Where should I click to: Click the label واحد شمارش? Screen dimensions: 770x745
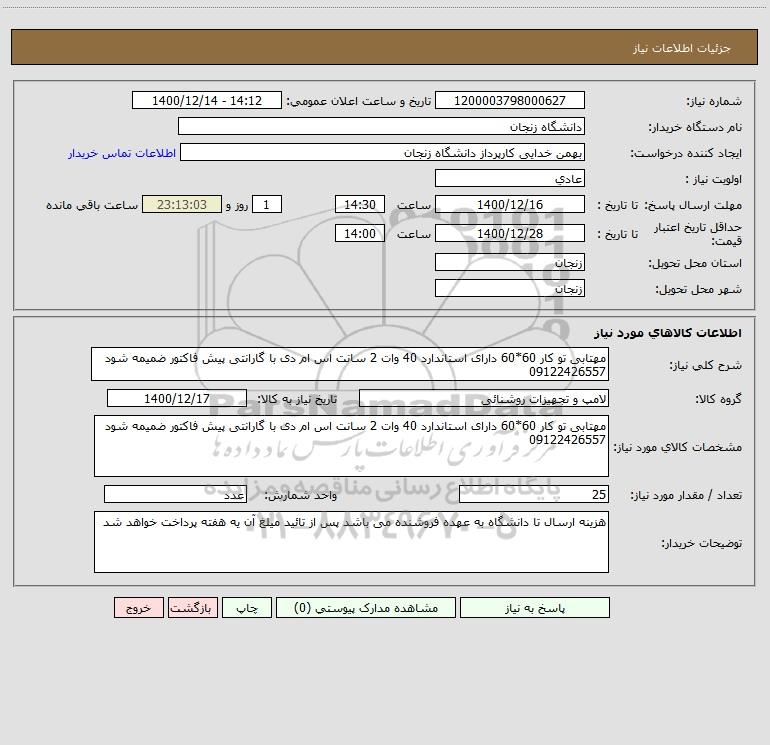[x=301, y=496]
